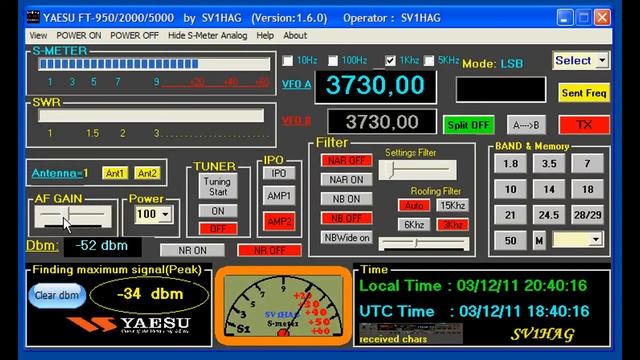Click the NR ON button
Screen dimensions: 640x360
(x=192, y=251)
